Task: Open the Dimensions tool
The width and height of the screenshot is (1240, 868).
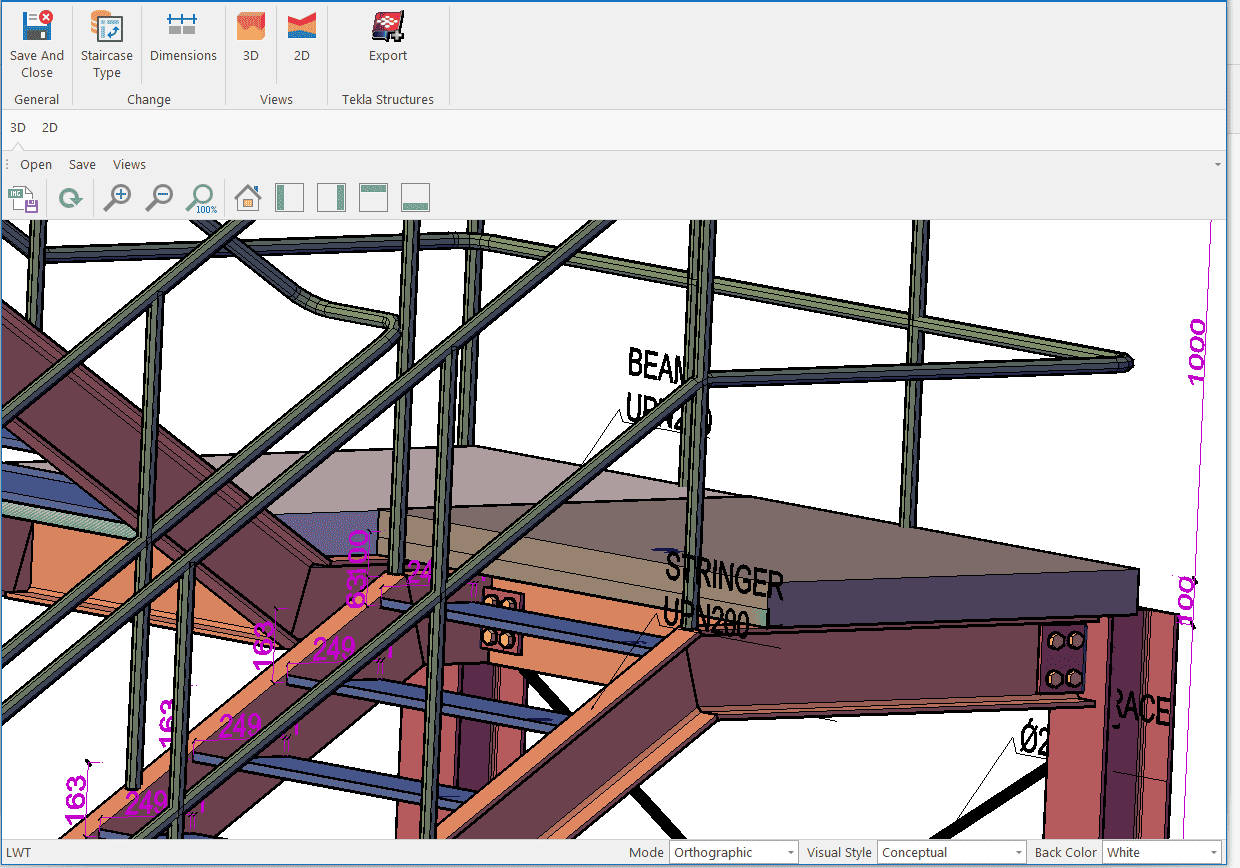Action: 183,38
